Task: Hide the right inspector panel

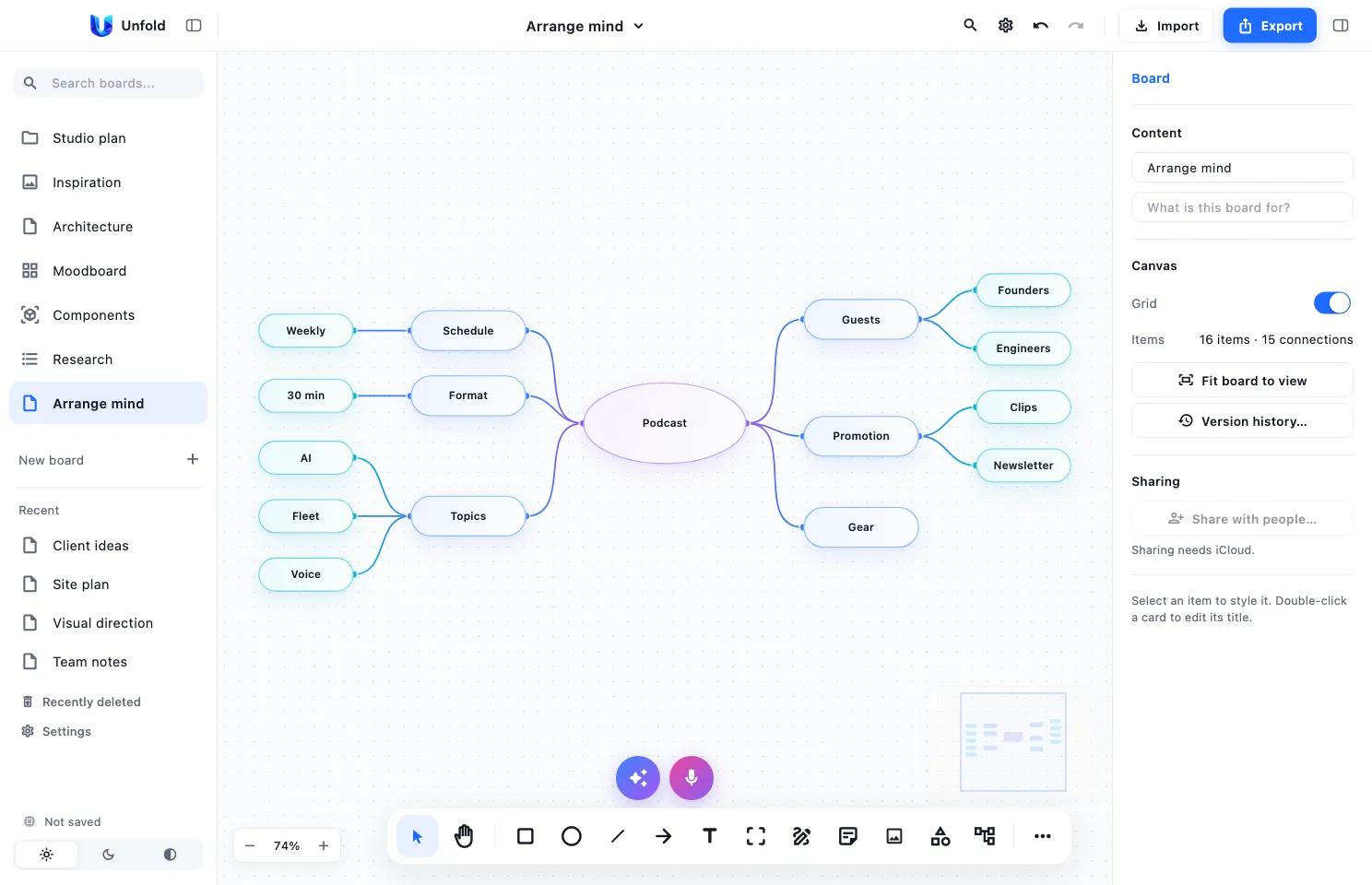Action: click(x=1341, y=26)
